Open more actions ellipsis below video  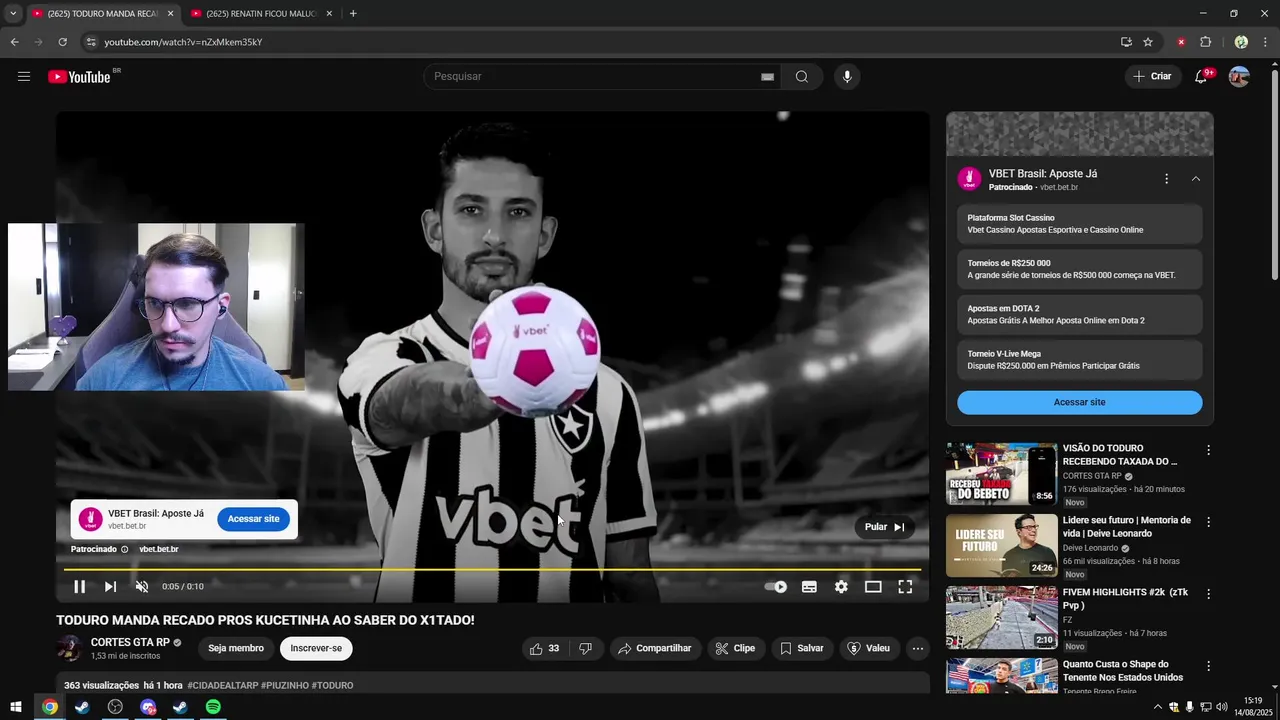(x=917, y=648)
